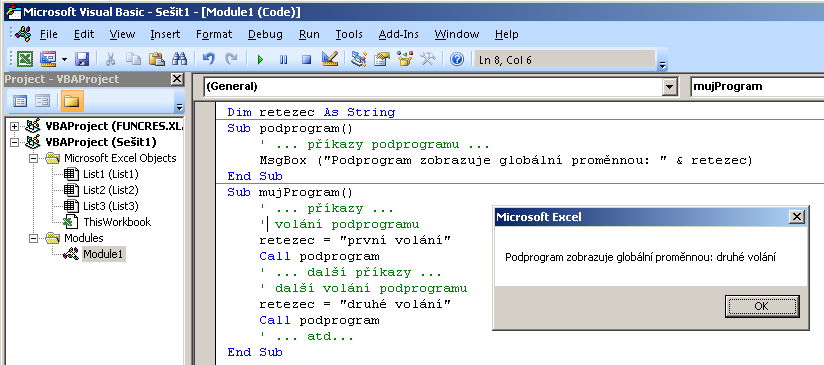Click the Copy toolbar icon
The height and width of the screenshot is (365, 824).
pyautogui.click(x=133, y=59)
